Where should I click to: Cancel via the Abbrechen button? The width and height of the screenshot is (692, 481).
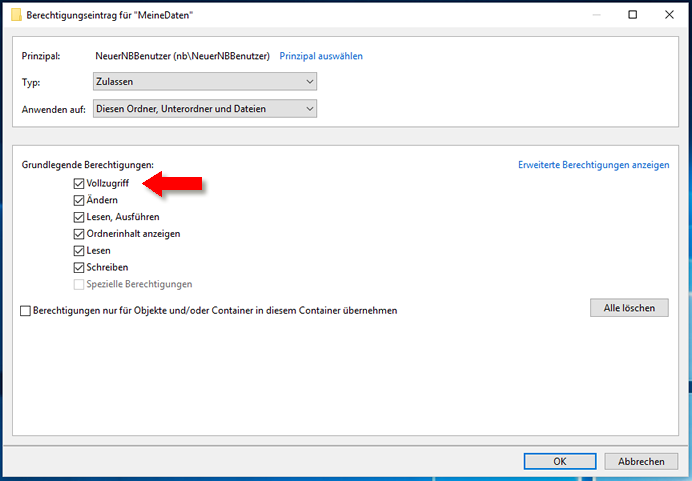tap(641, 461)
